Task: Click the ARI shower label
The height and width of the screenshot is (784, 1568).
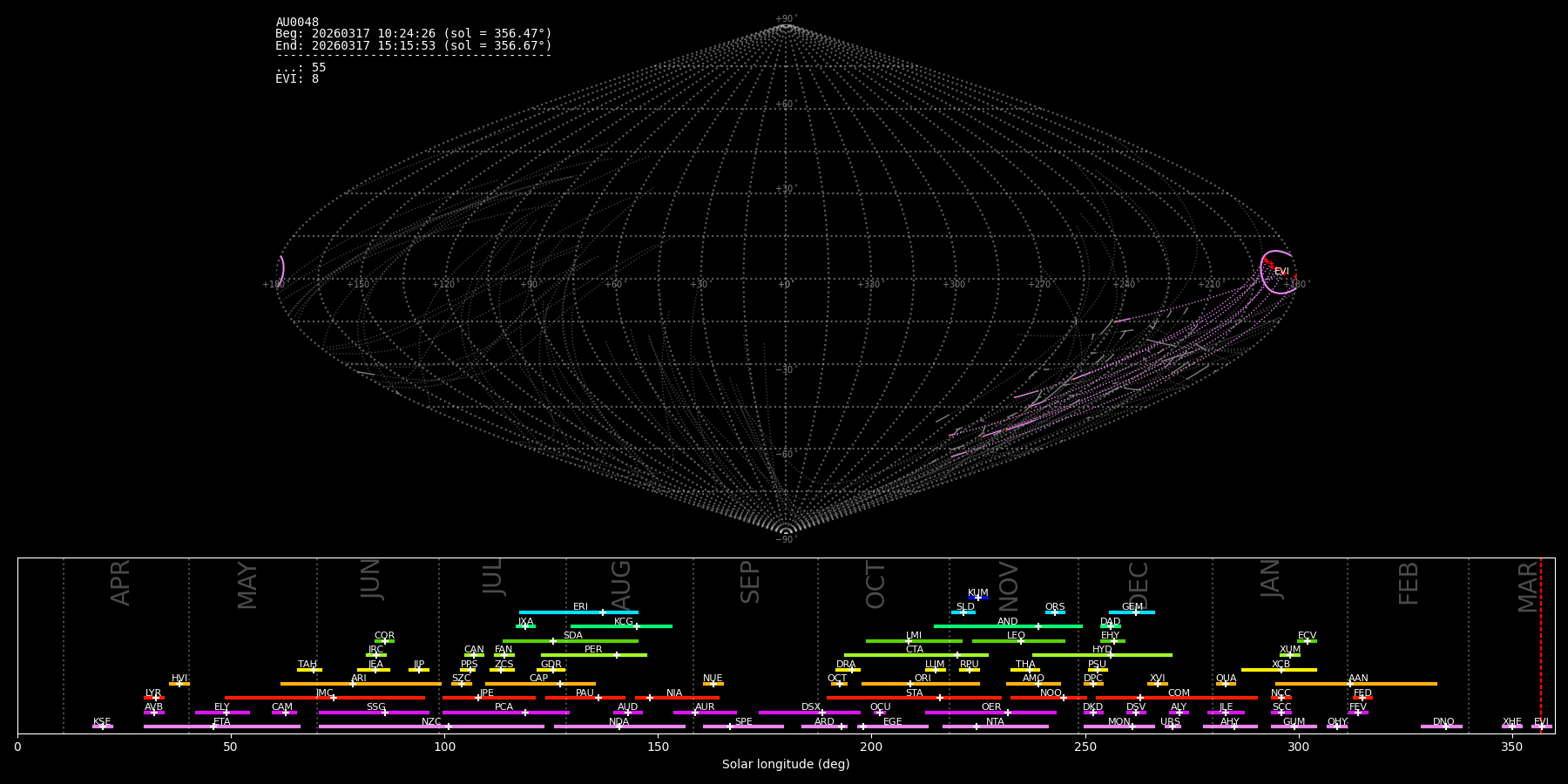Action: (x=359, y=679)
